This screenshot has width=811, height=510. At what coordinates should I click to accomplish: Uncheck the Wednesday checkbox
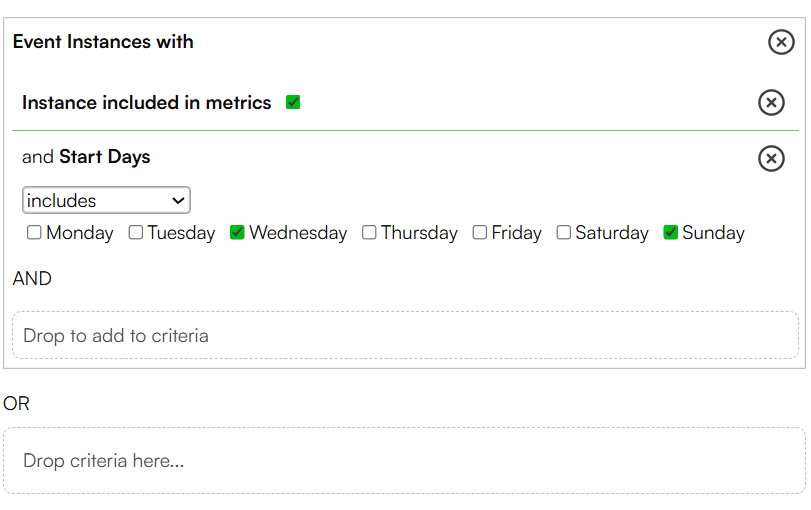(237, 232)
